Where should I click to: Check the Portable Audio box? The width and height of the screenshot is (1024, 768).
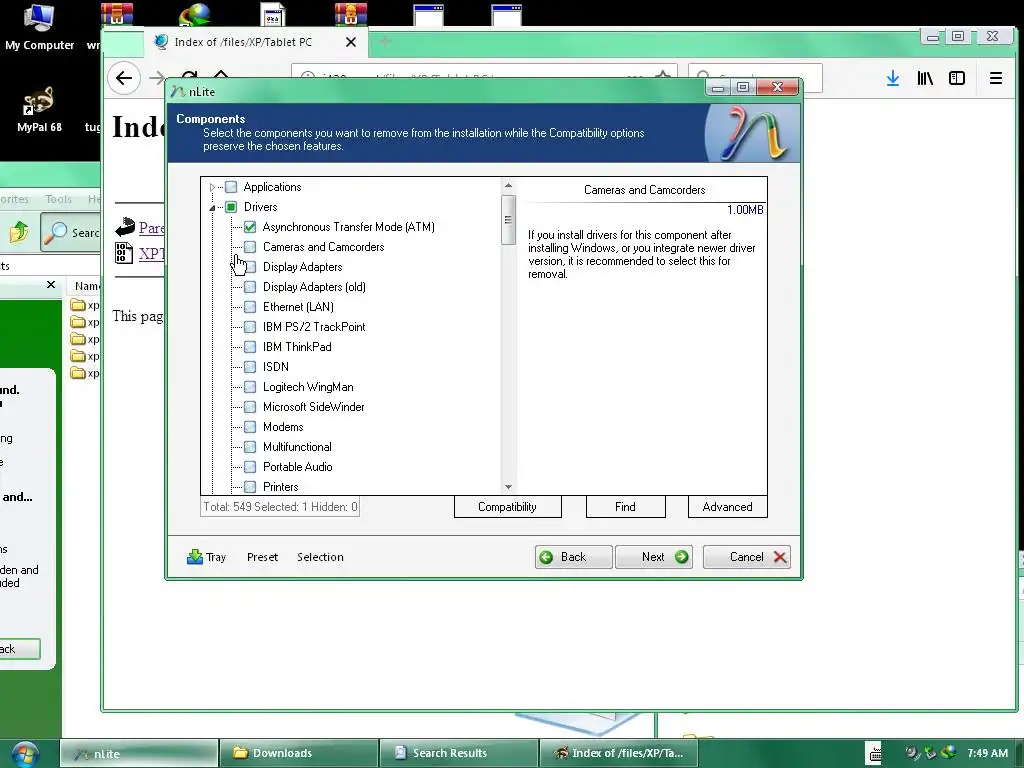[x=249, y=467]
